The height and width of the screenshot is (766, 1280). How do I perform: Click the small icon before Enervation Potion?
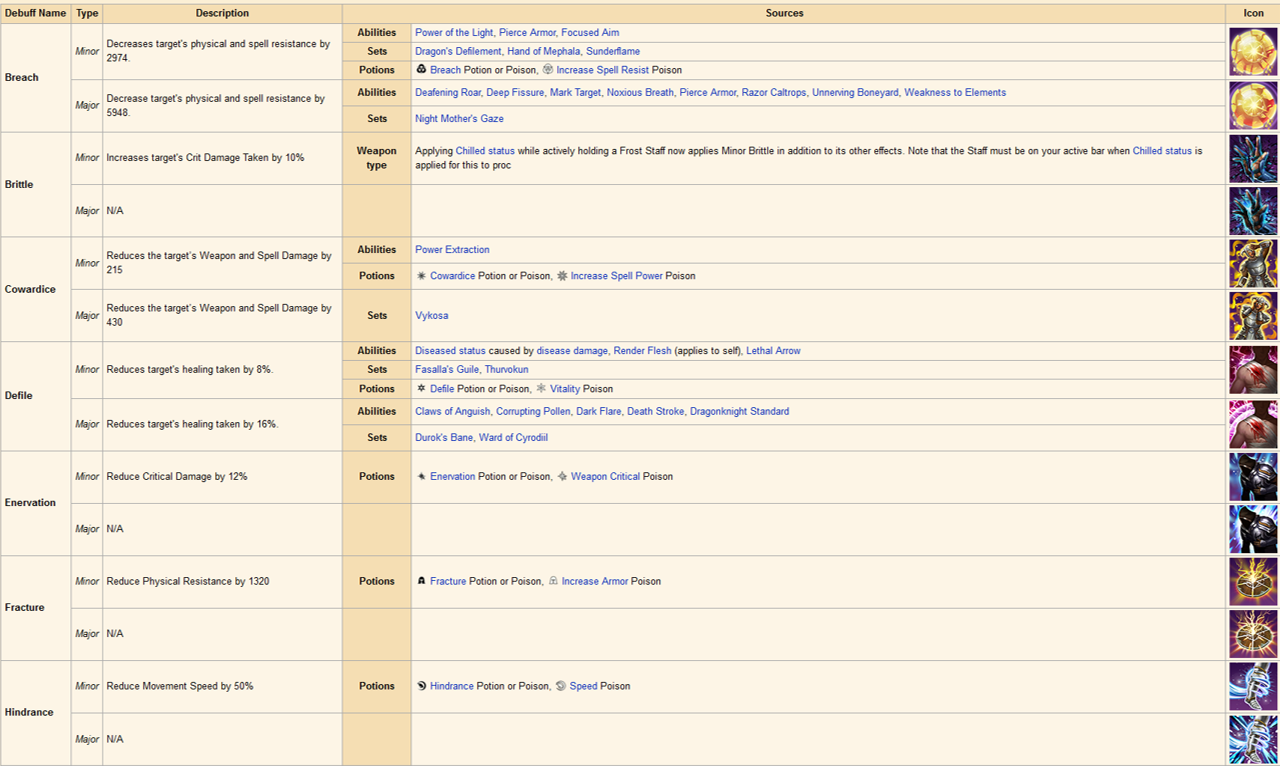(421, 476)
